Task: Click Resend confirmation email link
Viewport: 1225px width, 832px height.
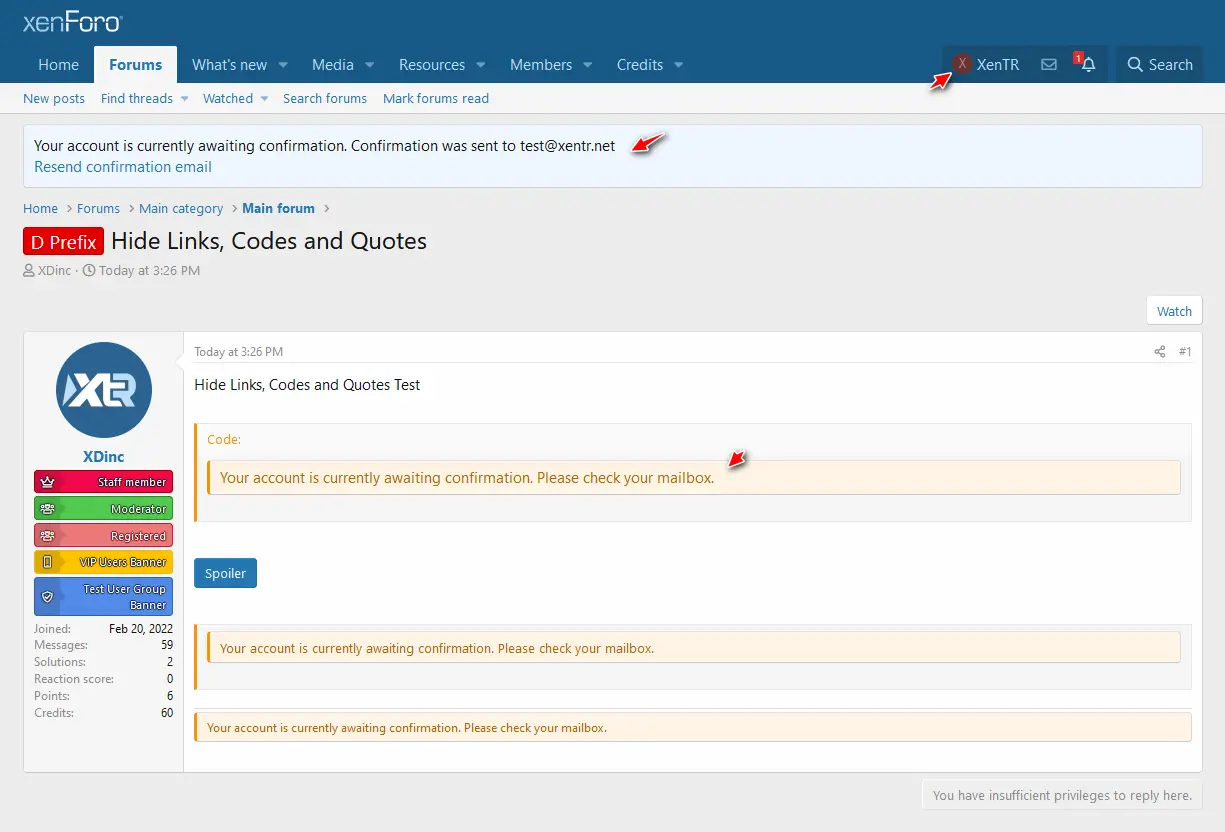Action: point(123,167)
